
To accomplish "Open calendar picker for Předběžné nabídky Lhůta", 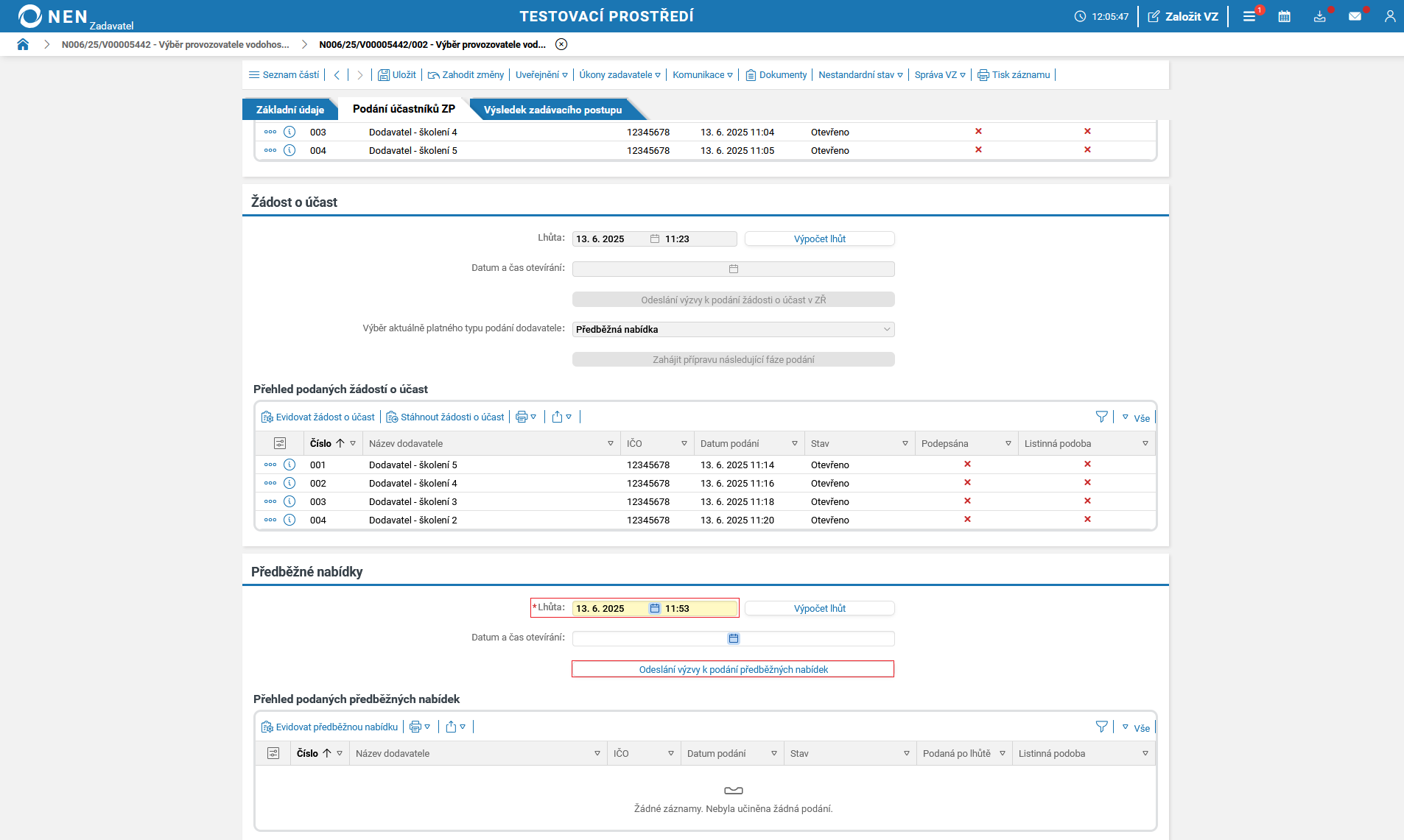I will (x=654, y=608).
